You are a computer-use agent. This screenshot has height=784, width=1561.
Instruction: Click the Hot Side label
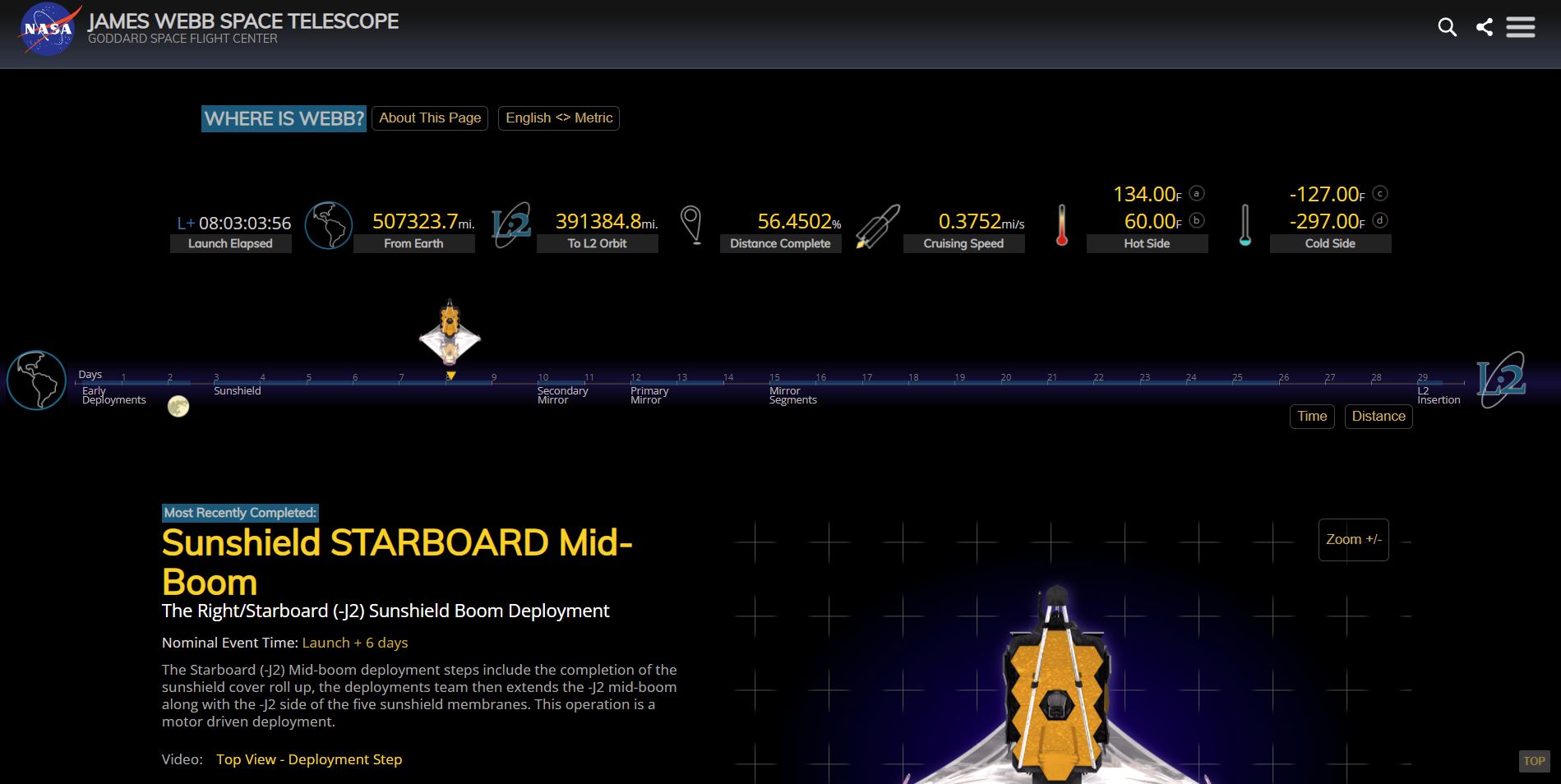click(x=1147, y=243)
